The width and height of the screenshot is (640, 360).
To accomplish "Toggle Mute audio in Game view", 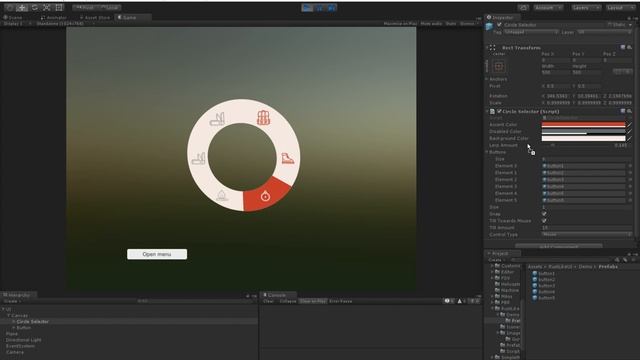I will click(x=431, y=24).
